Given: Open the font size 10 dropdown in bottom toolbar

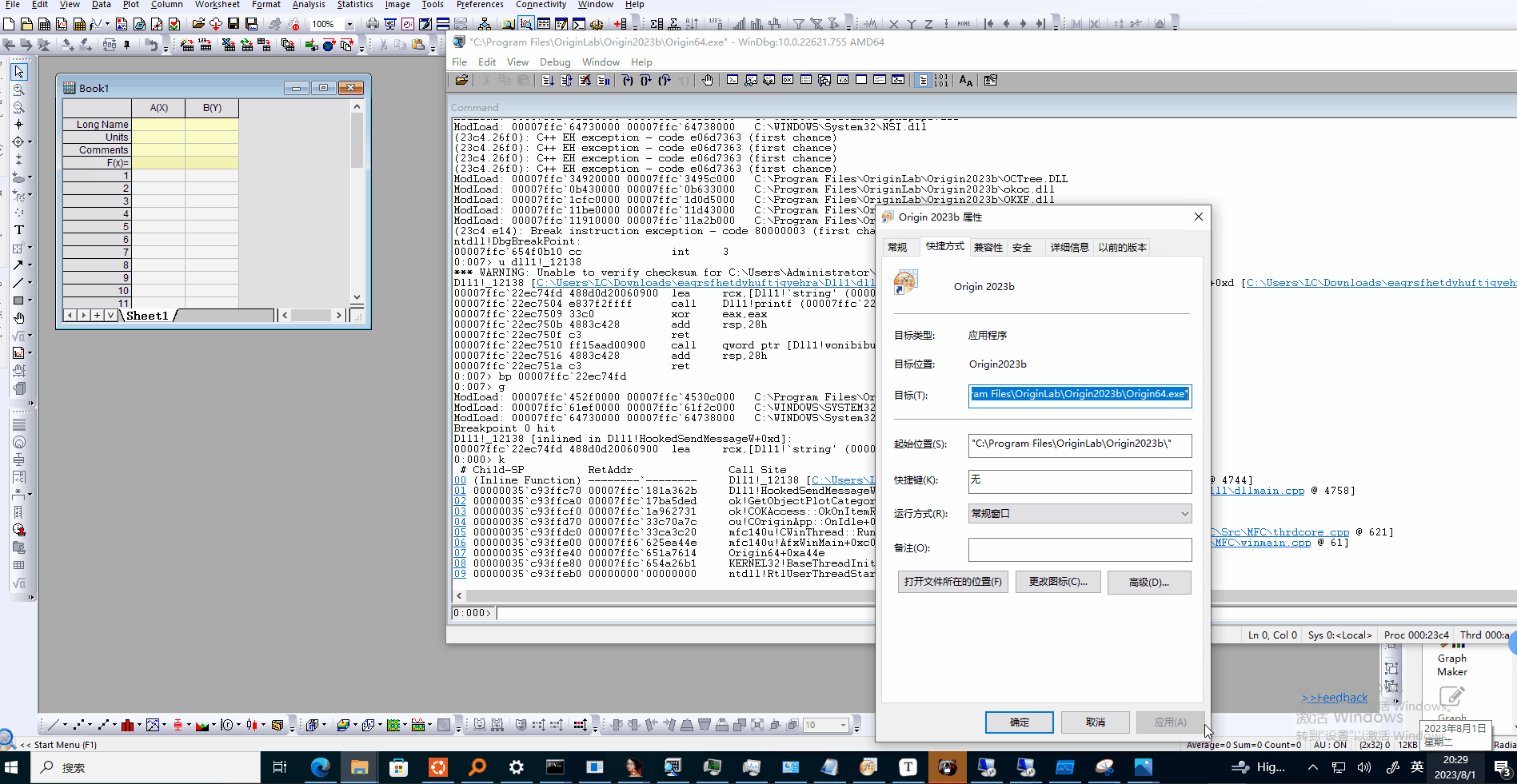Looking at the screenshot, I should point(843,725).
